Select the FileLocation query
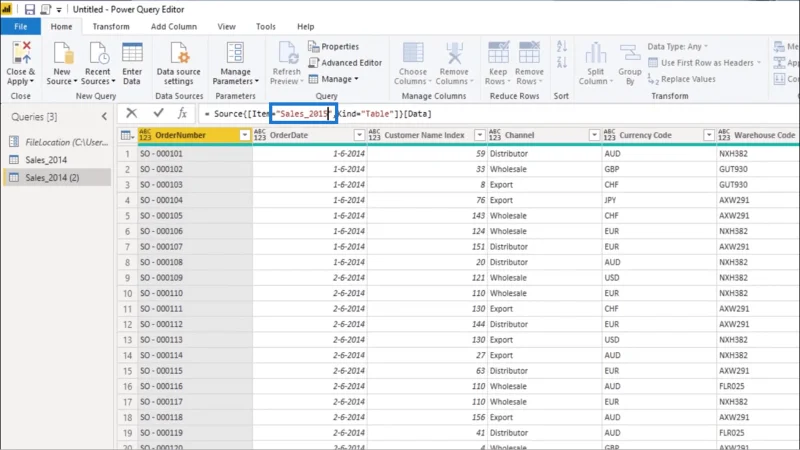Screen dimensions: 800x450 tap(58, 142)
